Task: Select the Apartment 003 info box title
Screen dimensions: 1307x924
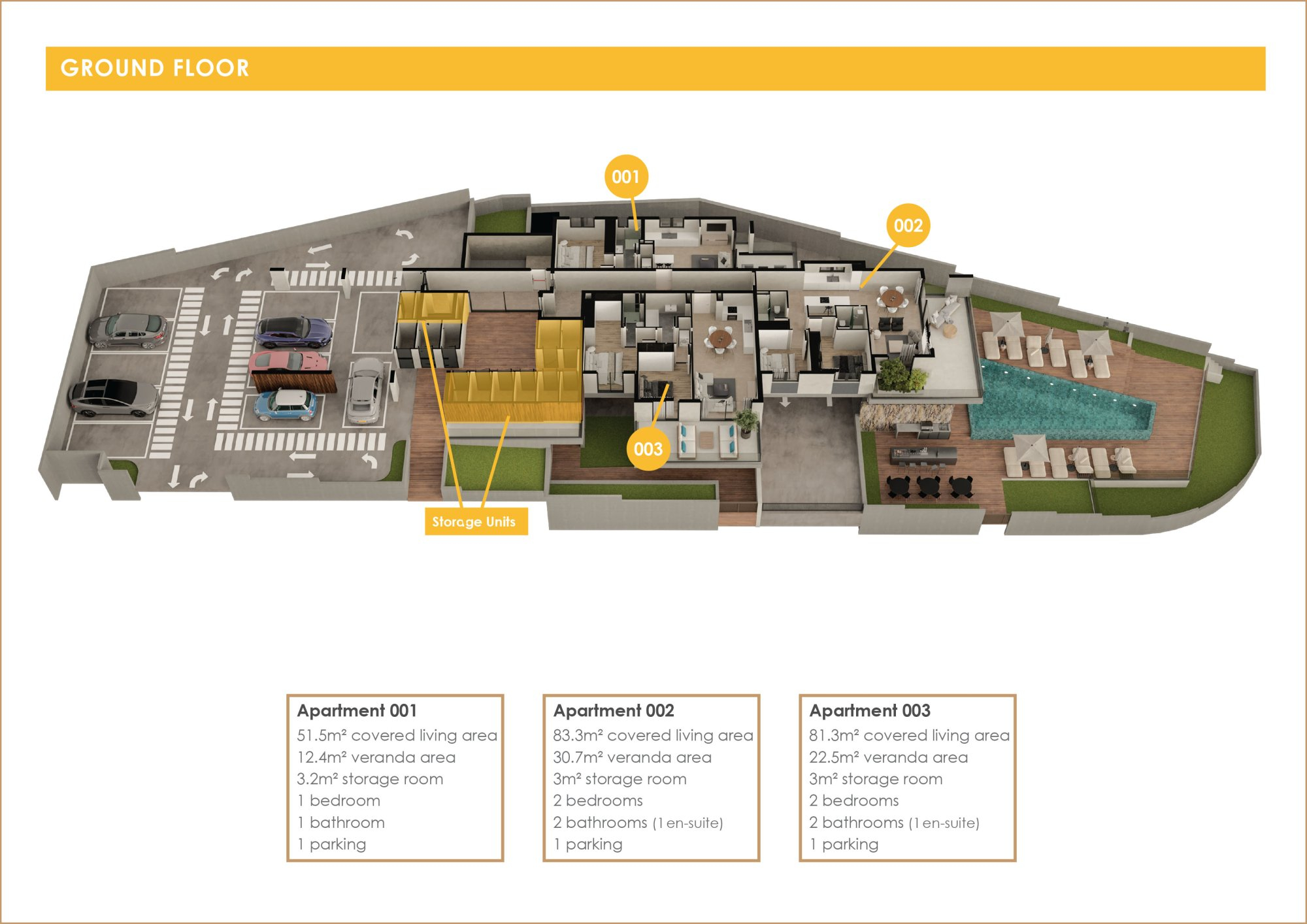Action: (x=869, y=710)
